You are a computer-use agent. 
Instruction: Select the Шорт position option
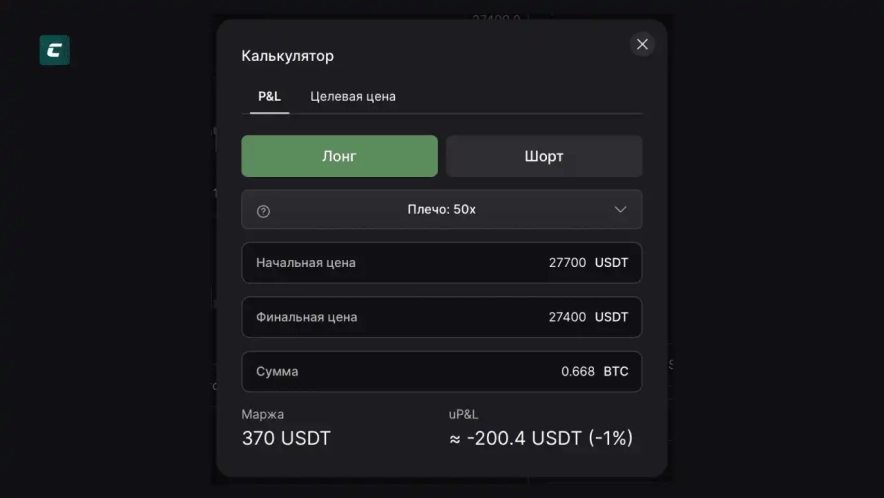543,156
